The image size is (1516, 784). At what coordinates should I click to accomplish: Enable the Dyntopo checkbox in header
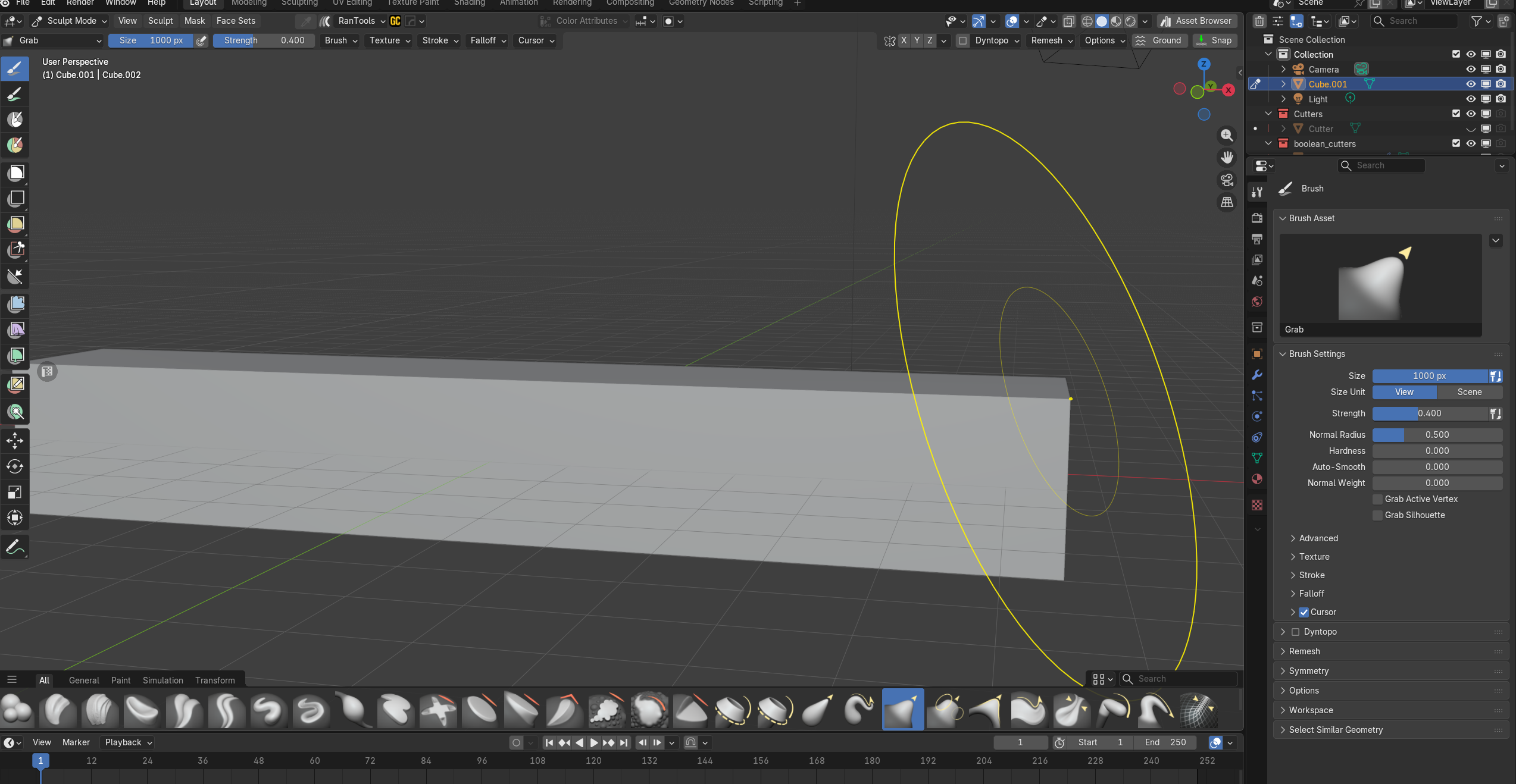(962, 40)
